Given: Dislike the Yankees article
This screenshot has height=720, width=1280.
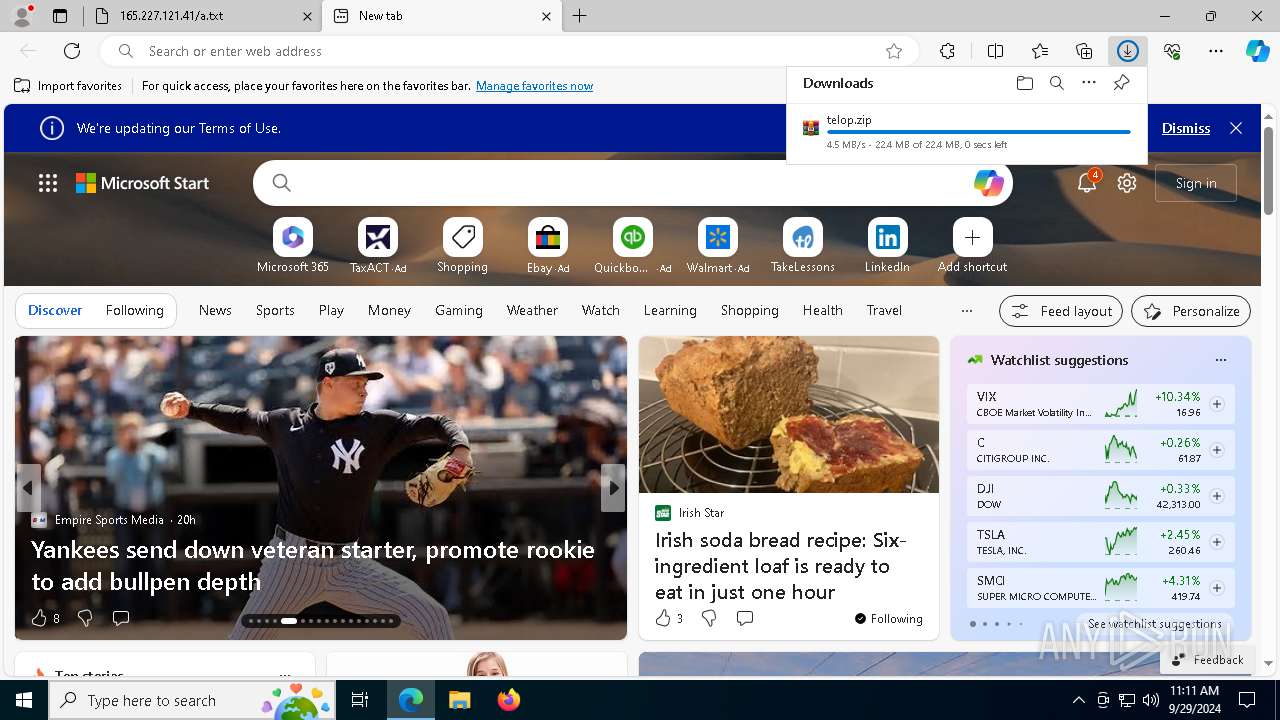Looking at the screenshot, I should [85, 618].
